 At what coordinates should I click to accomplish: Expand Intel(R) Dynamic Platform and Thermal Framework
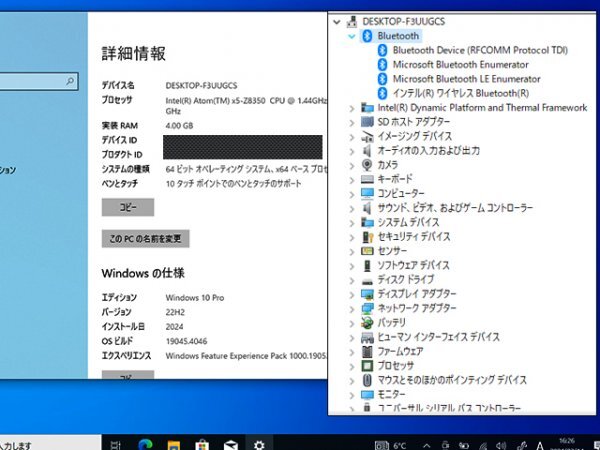tap(352, 108)
